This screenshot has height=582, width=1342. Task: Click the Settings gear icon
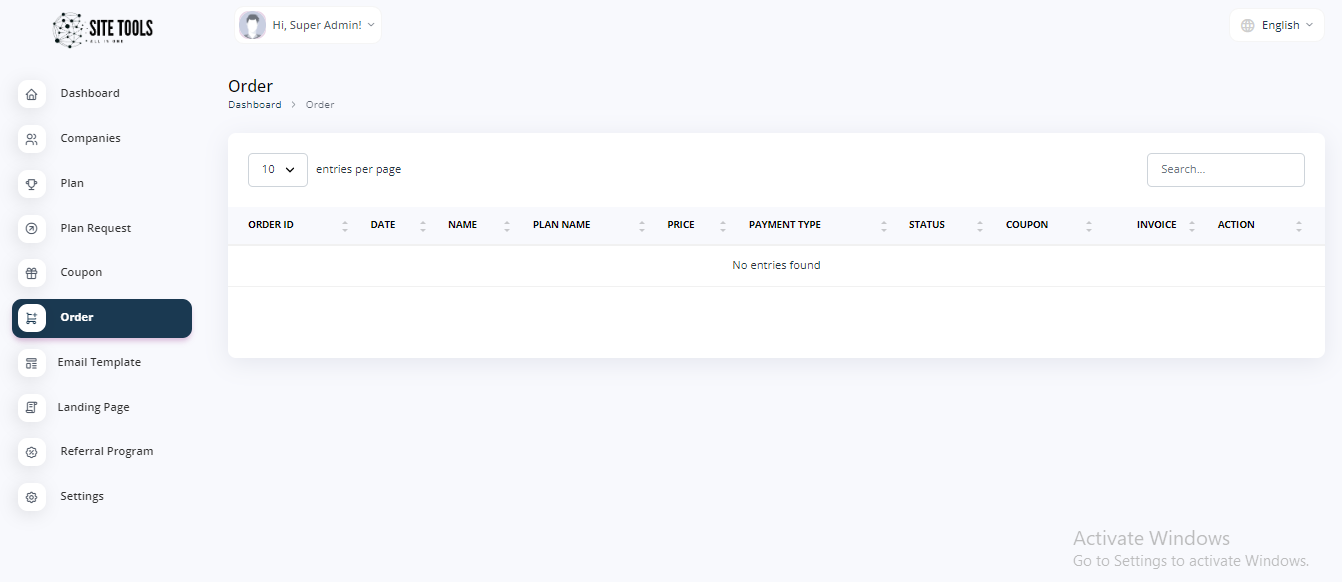coord(32,497)
